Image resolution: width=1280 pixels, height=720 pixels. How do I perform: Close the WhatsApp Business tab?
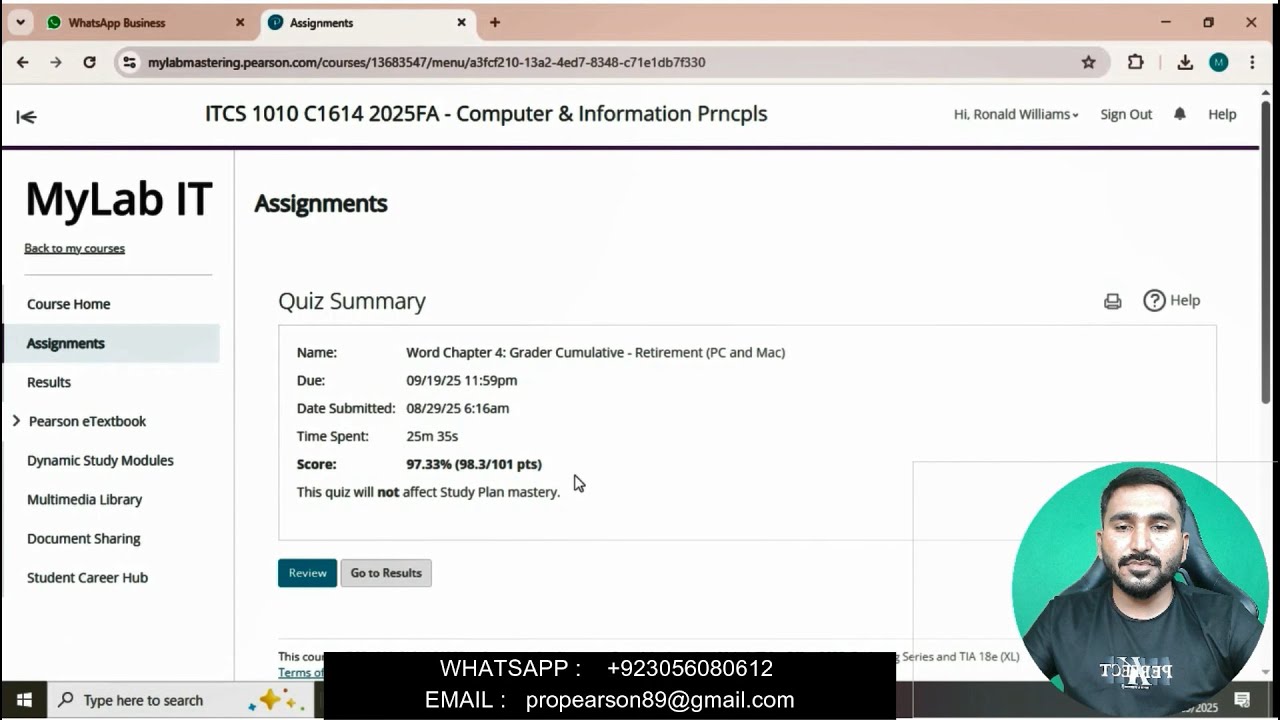(240, 22)
